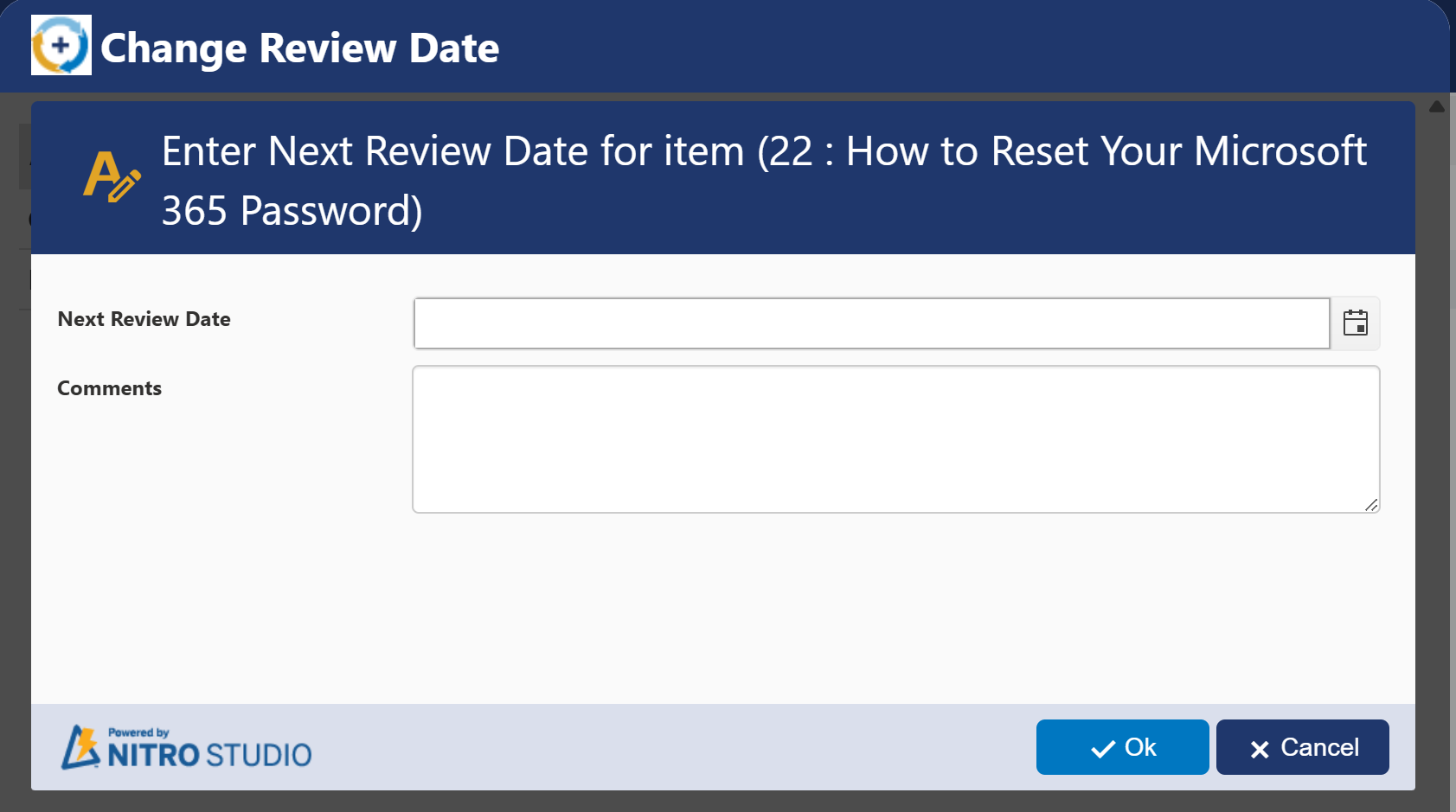Click the Powered by text
Screen dimensions: 1456x812
point(138,732)
